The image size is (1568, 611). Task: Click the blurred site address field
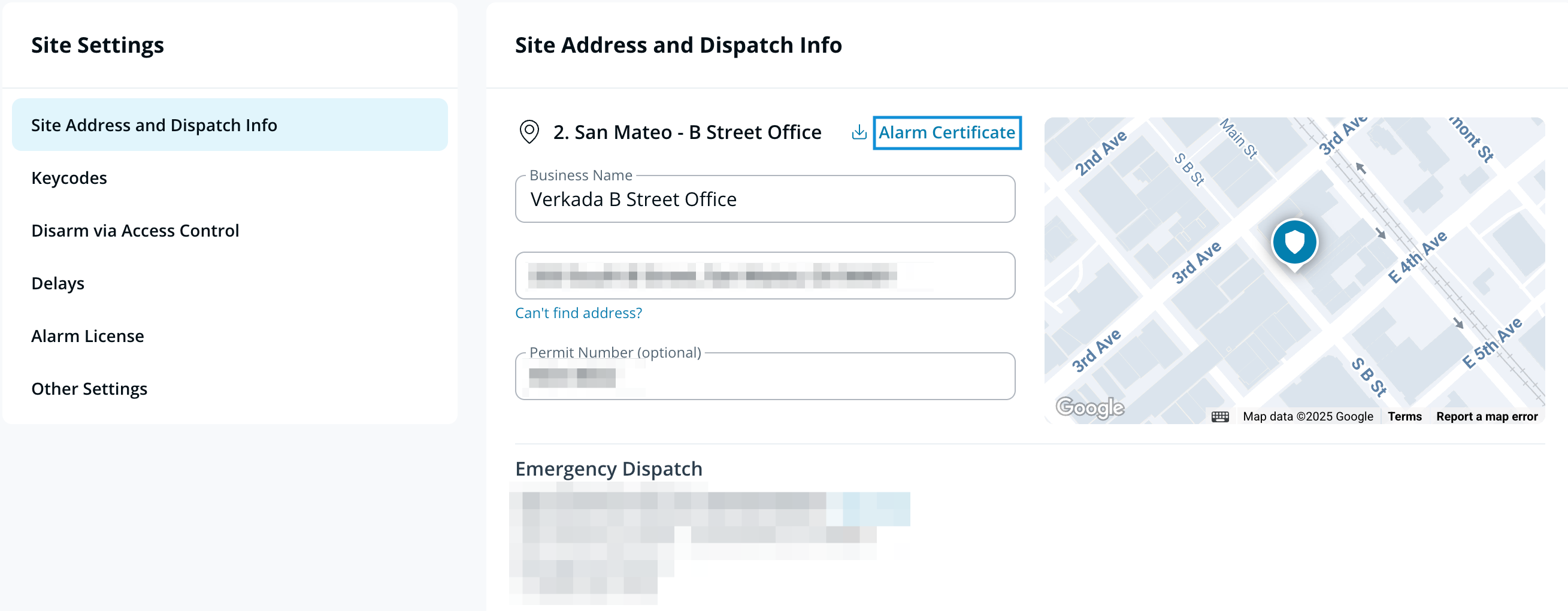764,276
